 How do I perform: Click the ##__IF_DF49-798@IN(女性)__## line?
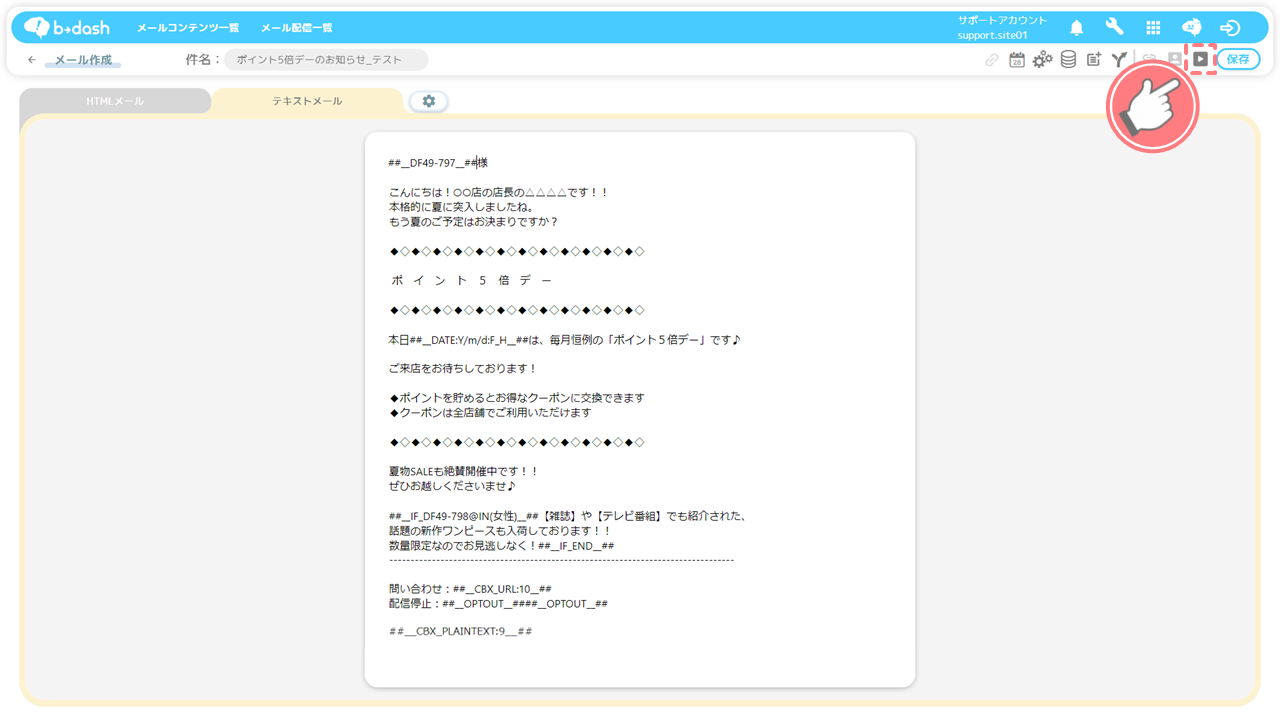[568, 516]
